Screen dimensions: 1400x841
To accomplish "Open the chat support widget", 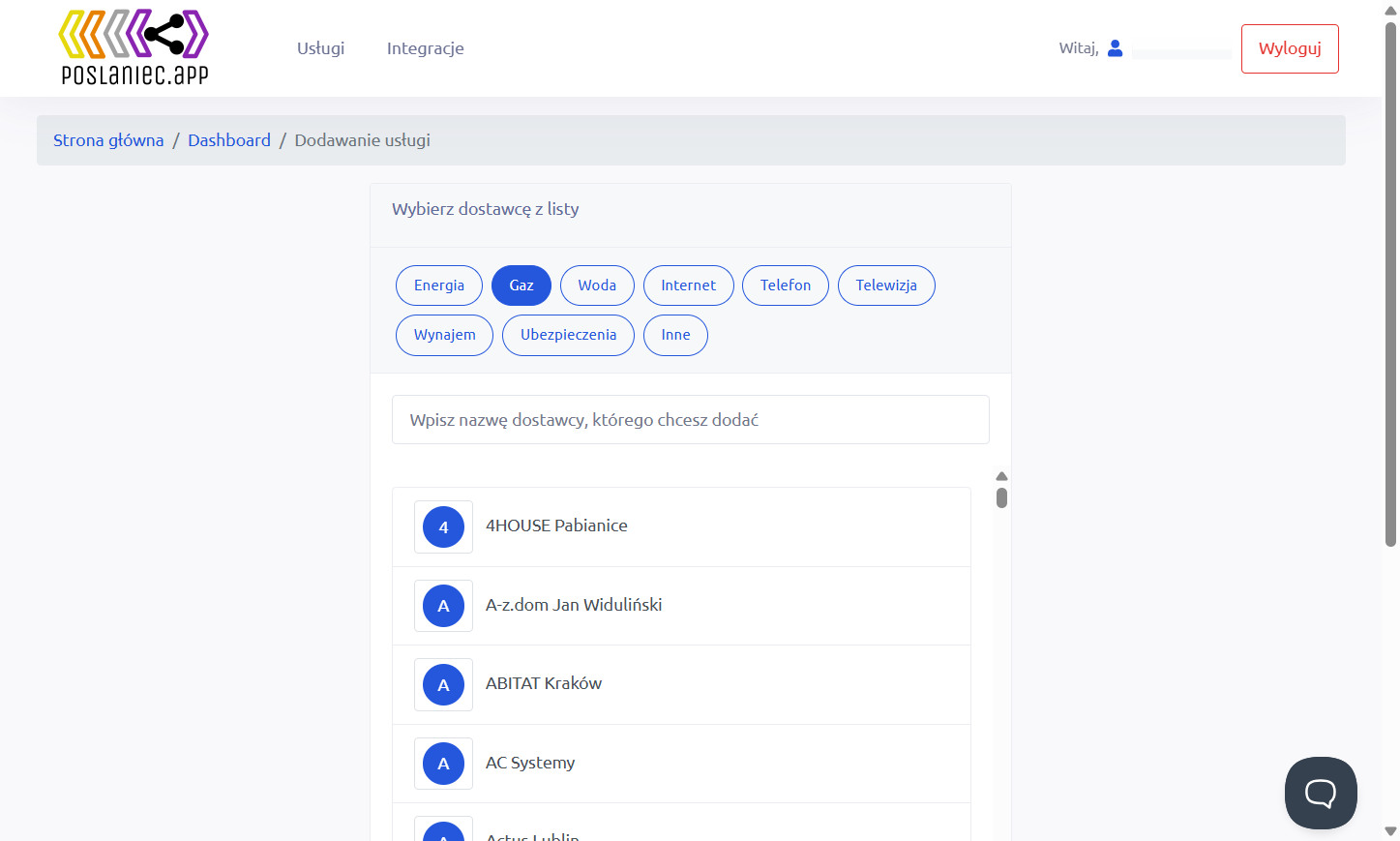I will [x=1321, y=793].
